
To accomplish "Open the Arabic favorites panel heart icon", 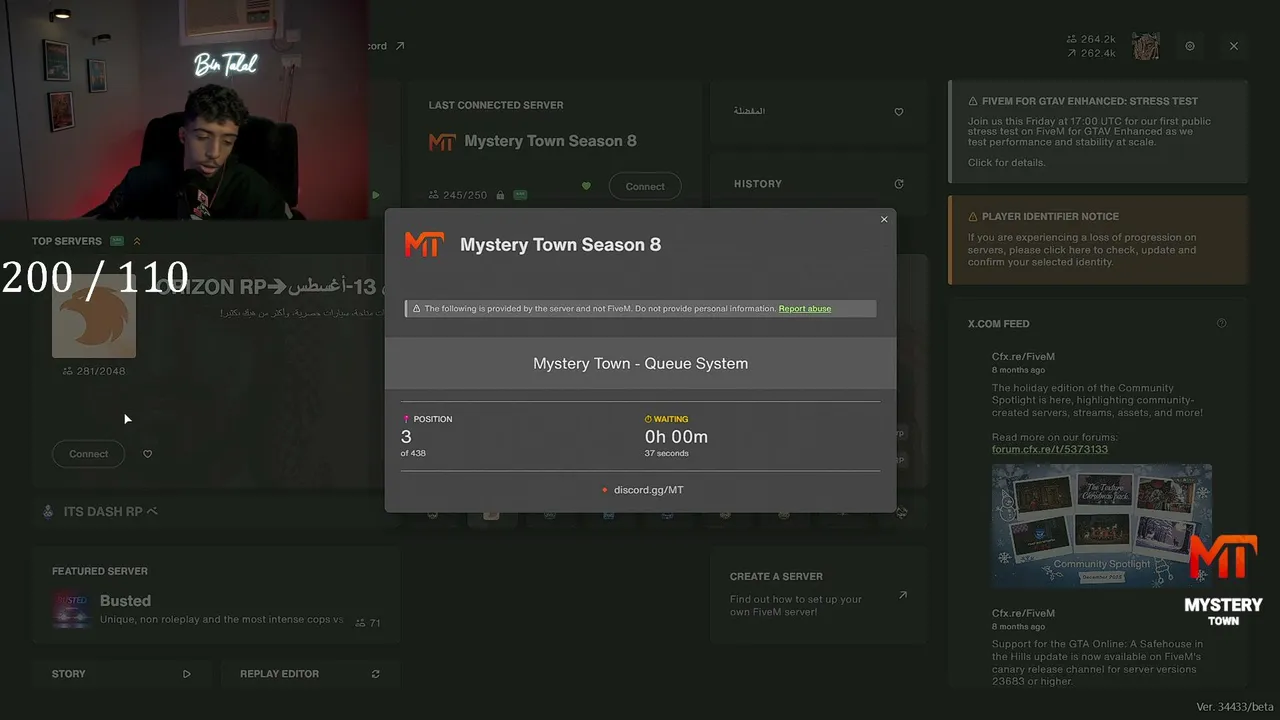I will [x=899, y=112].
